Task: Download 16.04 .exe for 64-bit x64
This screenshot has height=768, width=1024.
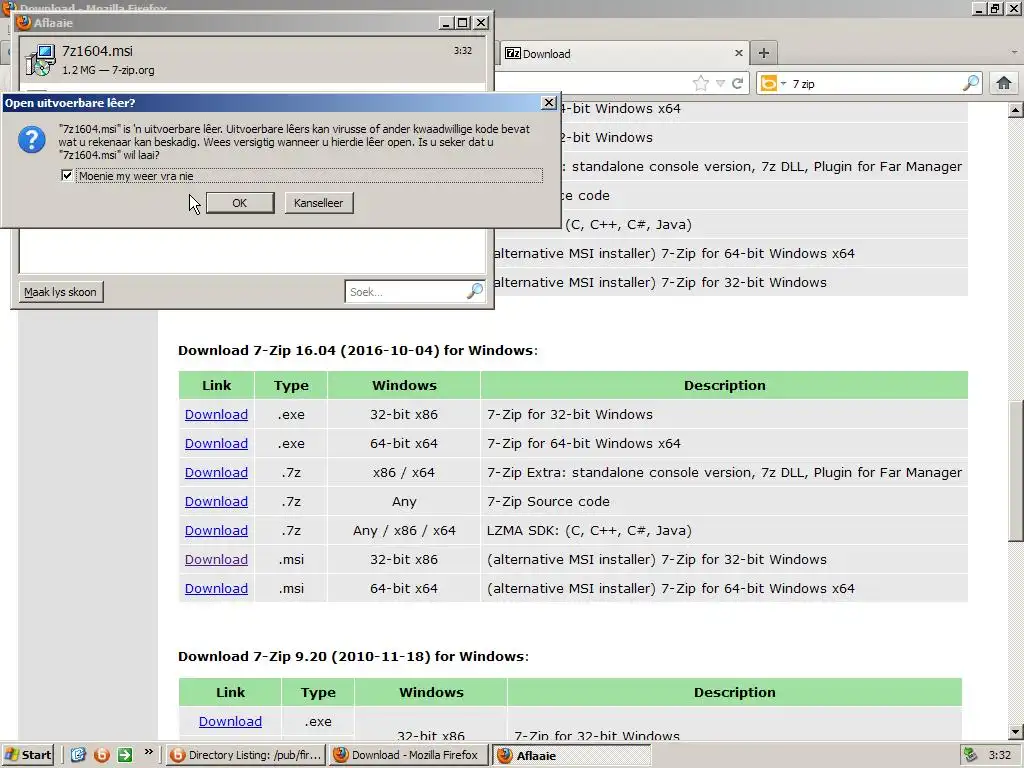Action: [216, 443]
